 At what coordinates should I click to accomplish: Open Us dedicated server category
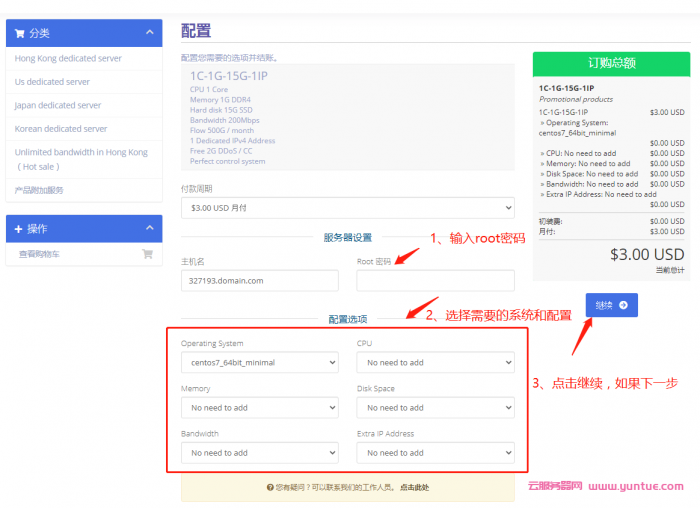52,82
